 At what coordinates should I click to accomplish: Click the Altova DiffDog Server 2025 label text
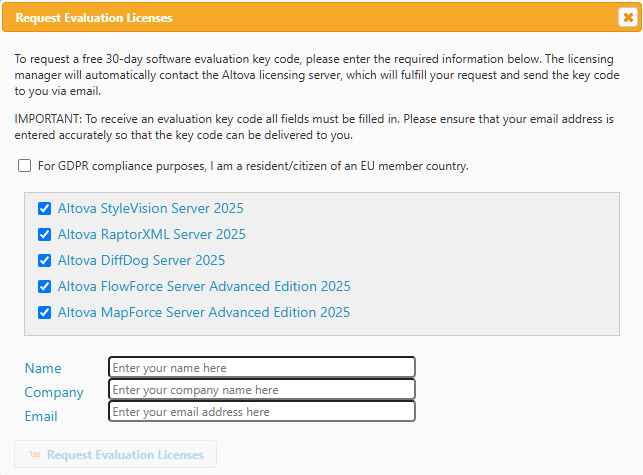[x=141, y=261]
